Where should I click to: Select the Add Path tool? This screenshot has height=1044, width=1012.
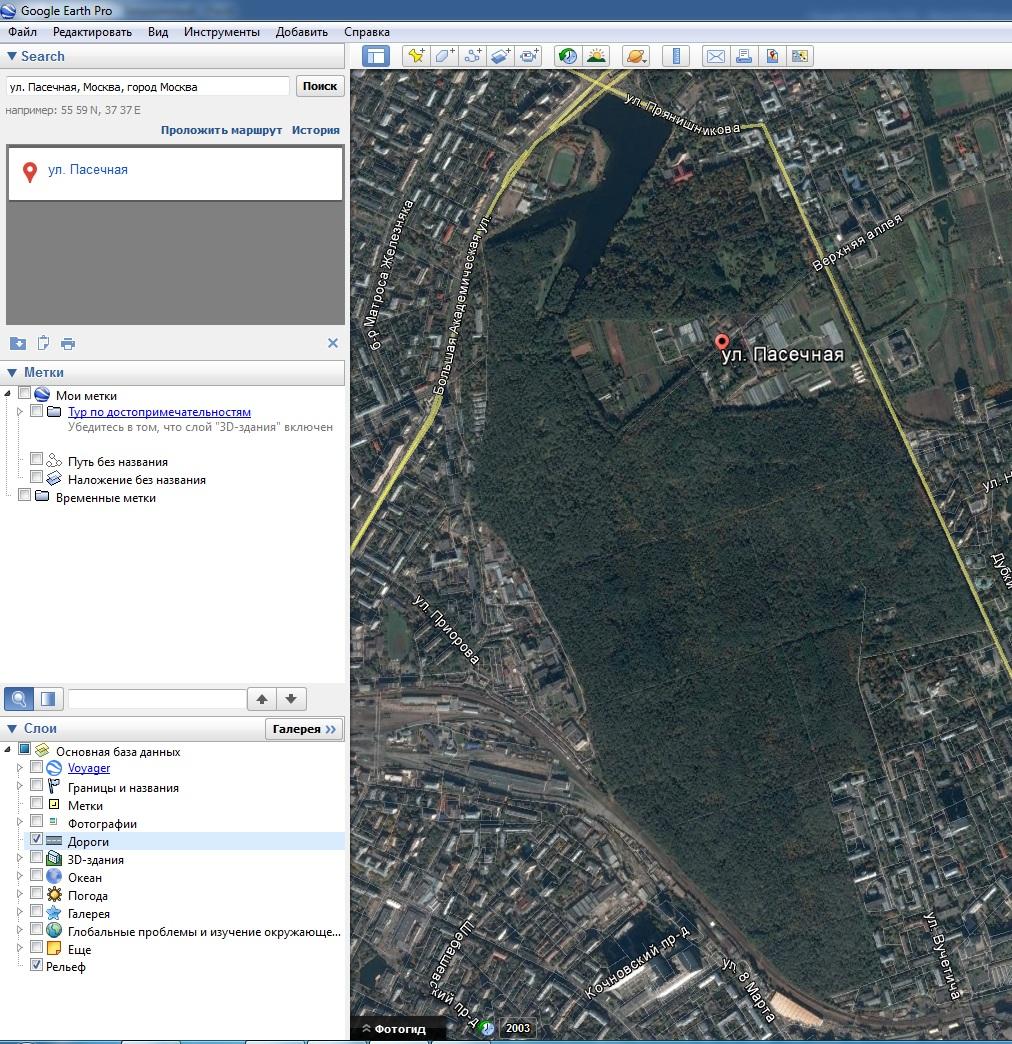click(473, 57)
